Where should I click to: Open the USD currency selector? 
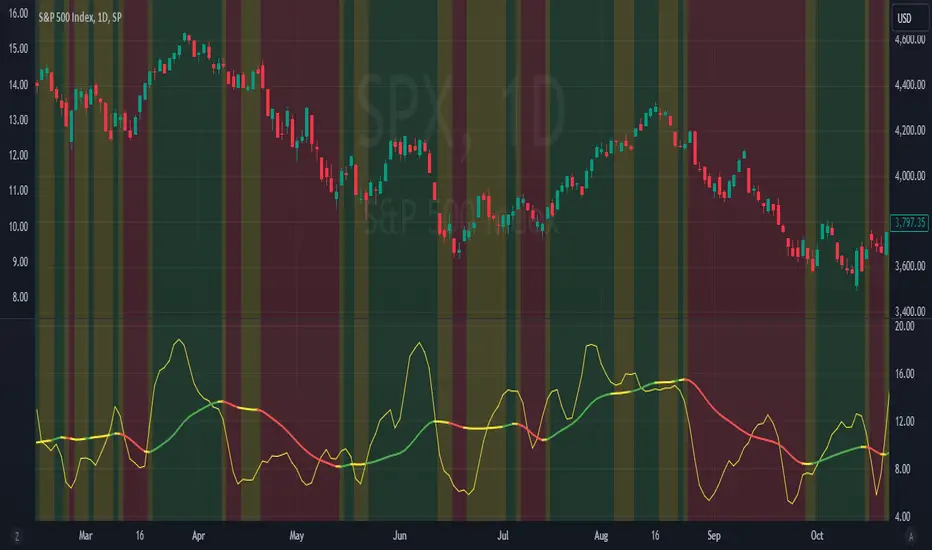point(909,18)
